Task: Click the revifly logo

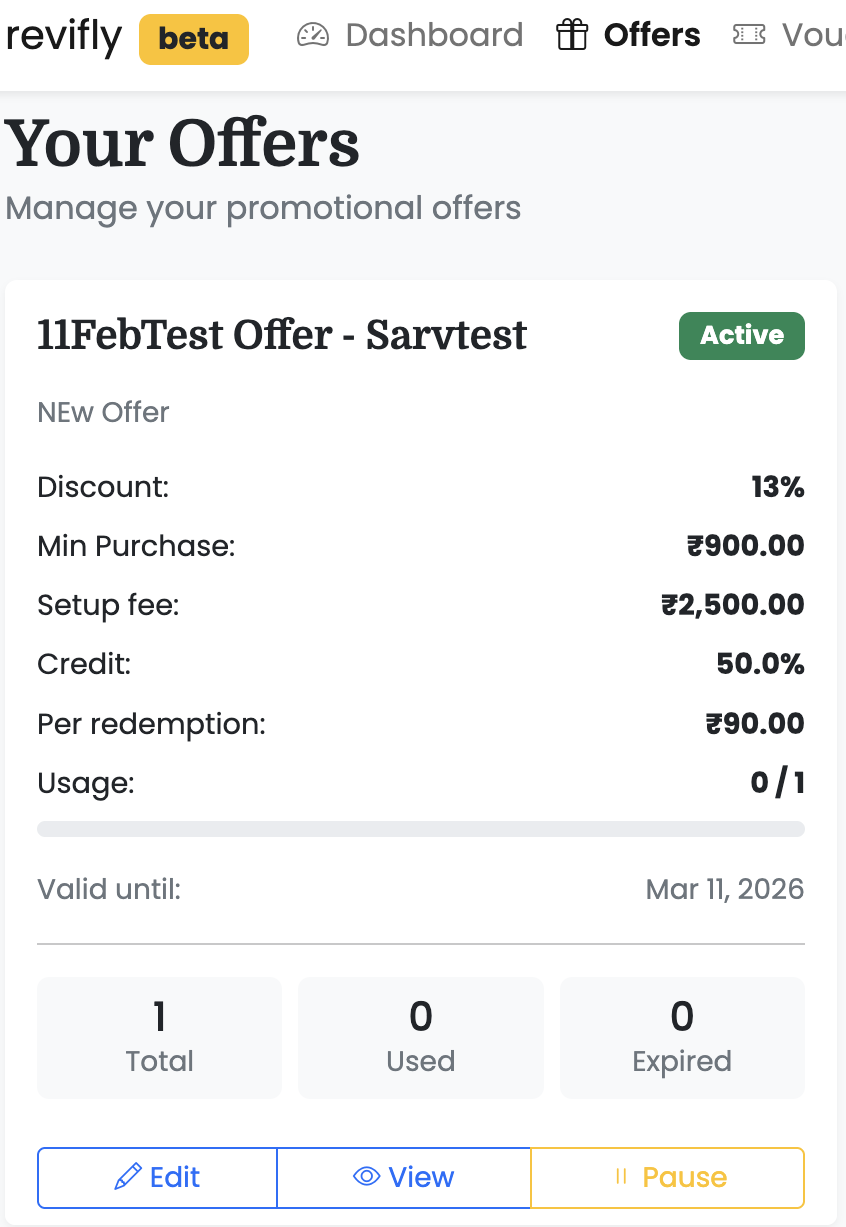Action: click(62, 35)
